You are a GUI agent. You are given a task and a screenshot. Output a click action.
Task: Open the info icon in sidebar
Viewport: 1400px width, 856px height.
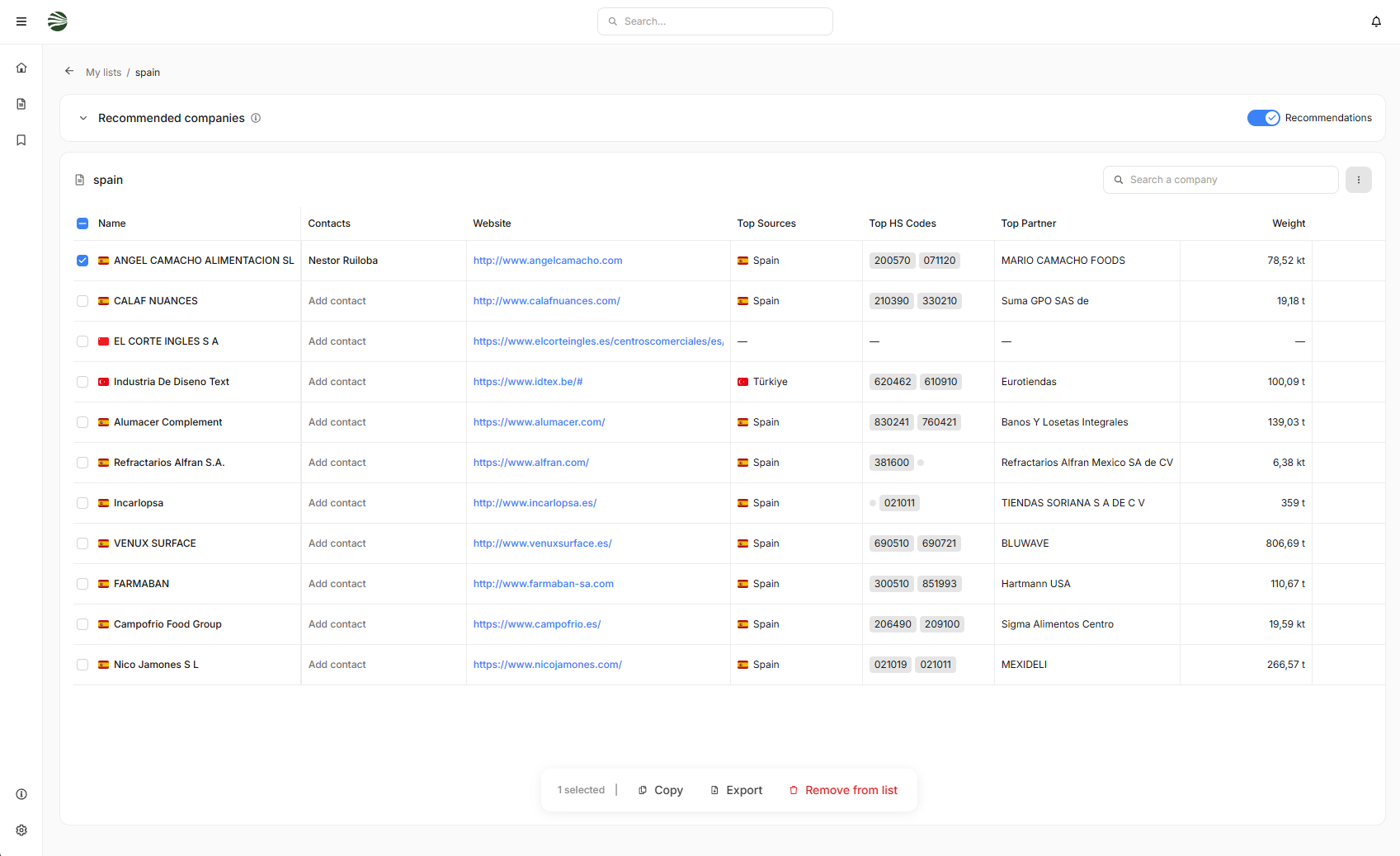click(21, 794)
